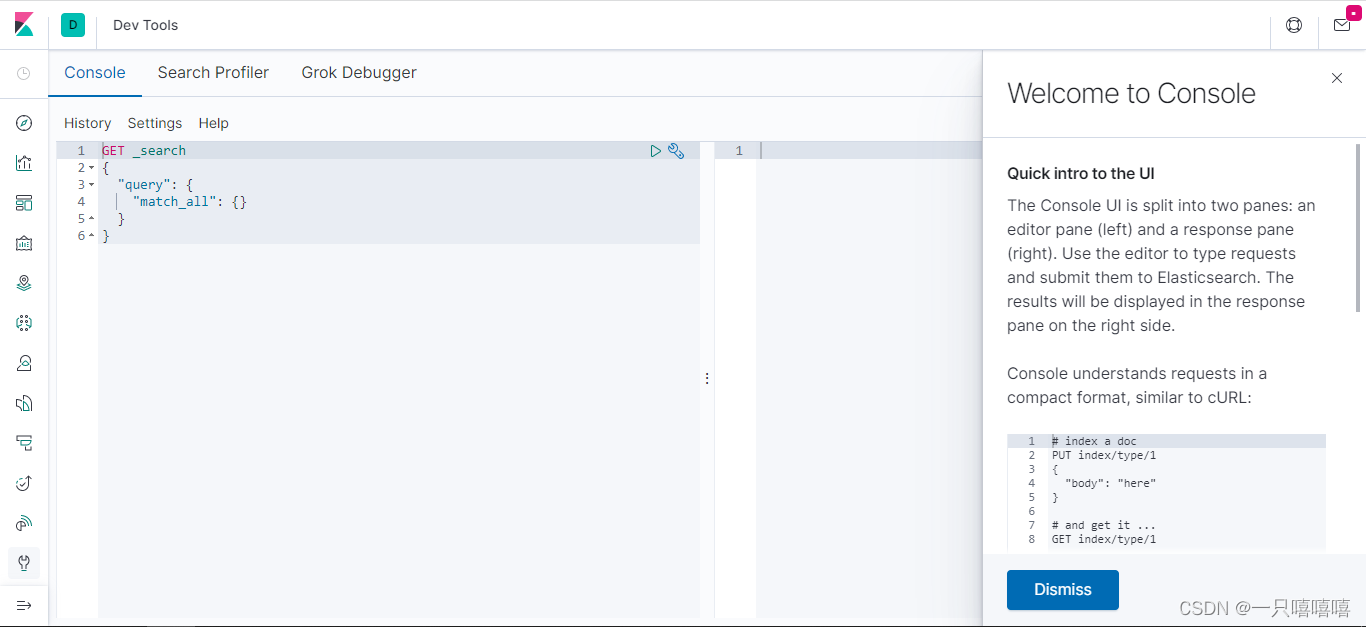Switch to Console tab
The width and height of the screenshot is (1366, 627).
point(95,73)
